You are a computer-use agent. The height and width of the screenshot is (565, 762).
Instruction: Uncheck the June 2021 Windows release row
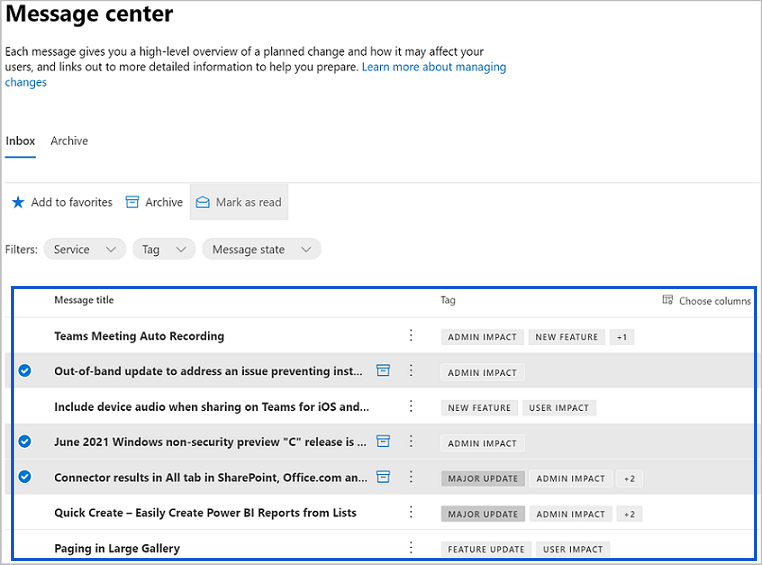25,441
